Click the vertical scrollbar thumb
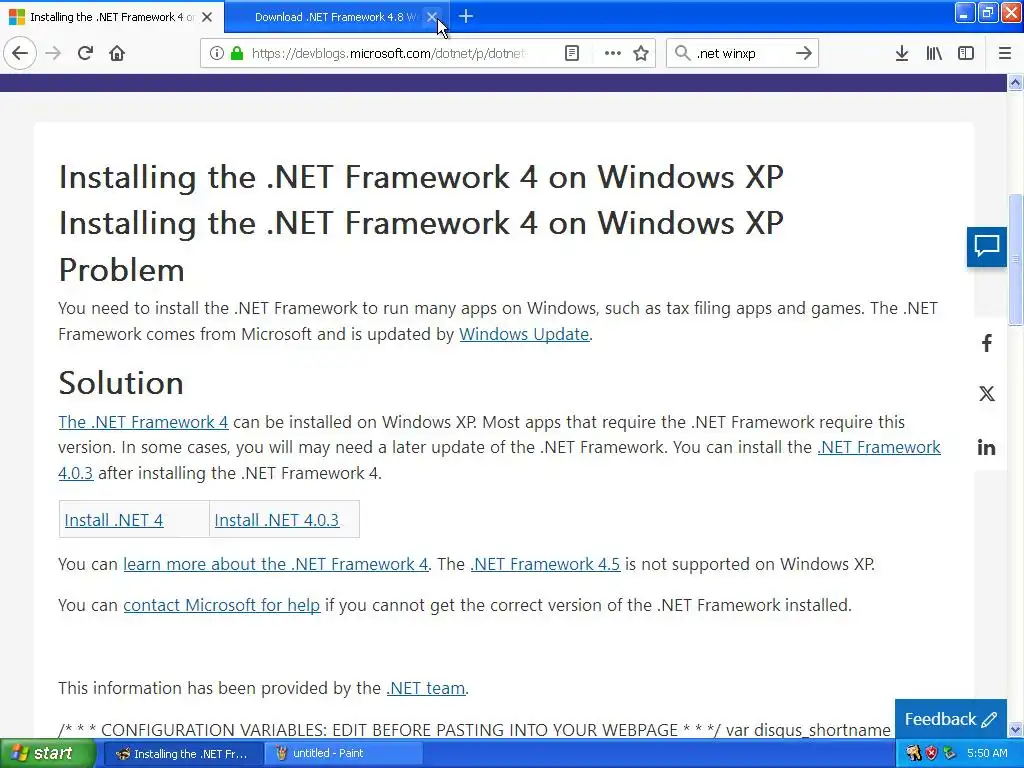This screenshot has height=768, width=1024. [1015, 259]
